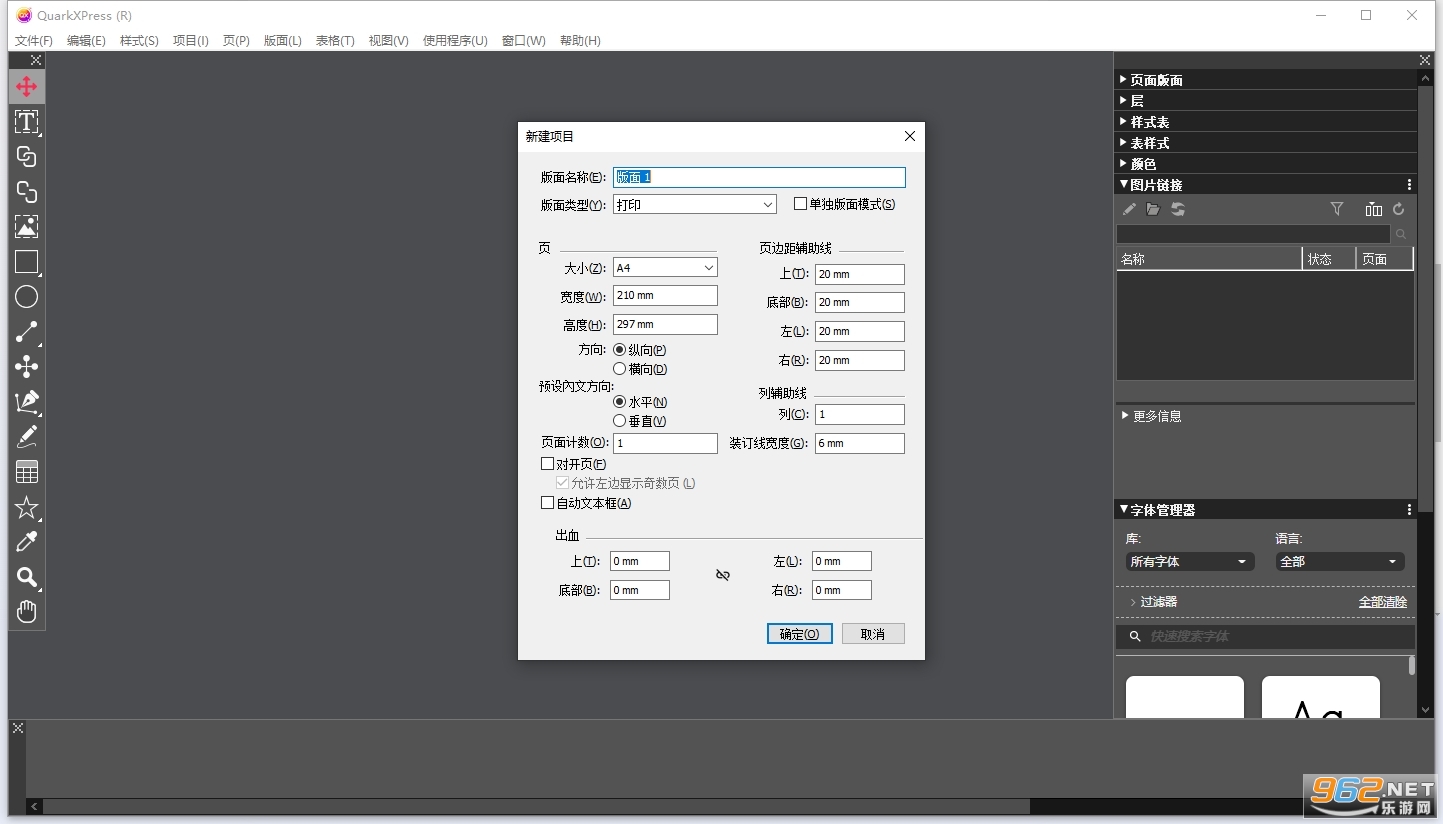The width and height of the screenshot is (1443, 824).
Task: Select the Text Content tool
Action: pos(27,122)
